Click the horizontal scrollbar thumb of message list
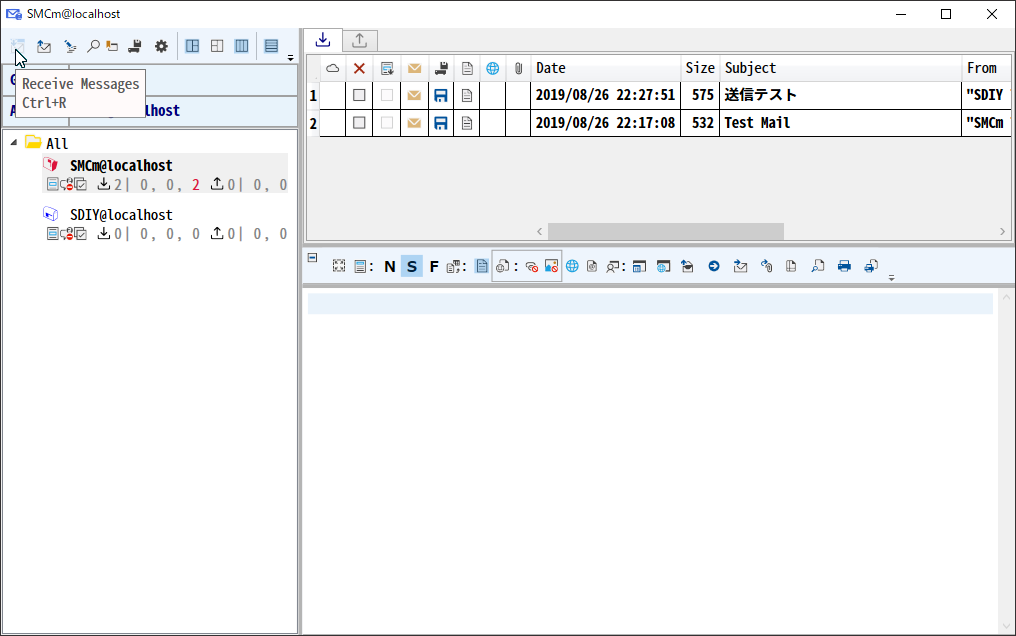Viewport: 1016px width, 636px height. pos(665,231)
